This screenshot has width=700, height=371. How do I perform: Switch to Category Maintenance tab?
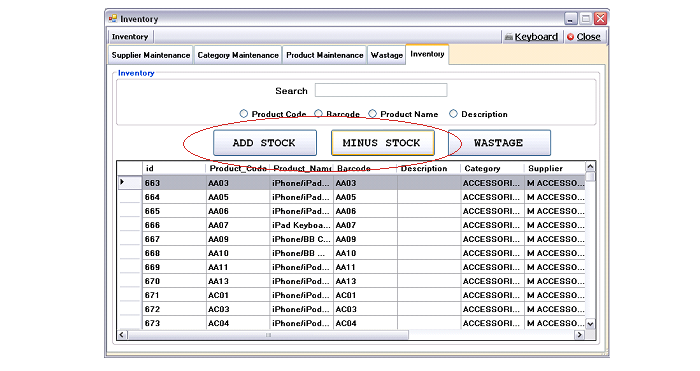tap(238, 55)
